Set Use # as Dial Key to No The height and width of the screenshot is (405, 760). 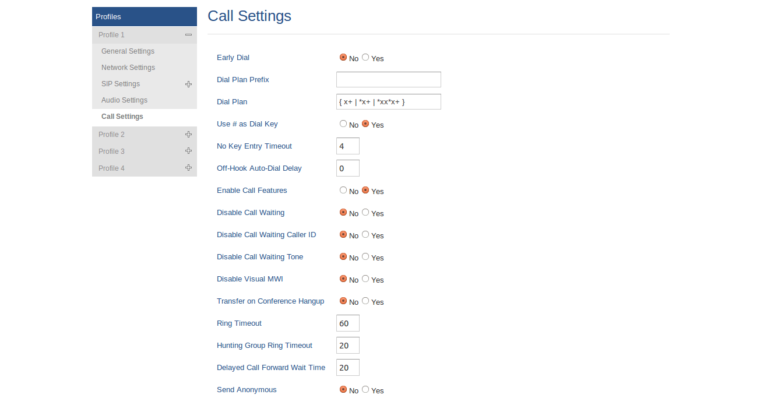(x=344, y=124)
